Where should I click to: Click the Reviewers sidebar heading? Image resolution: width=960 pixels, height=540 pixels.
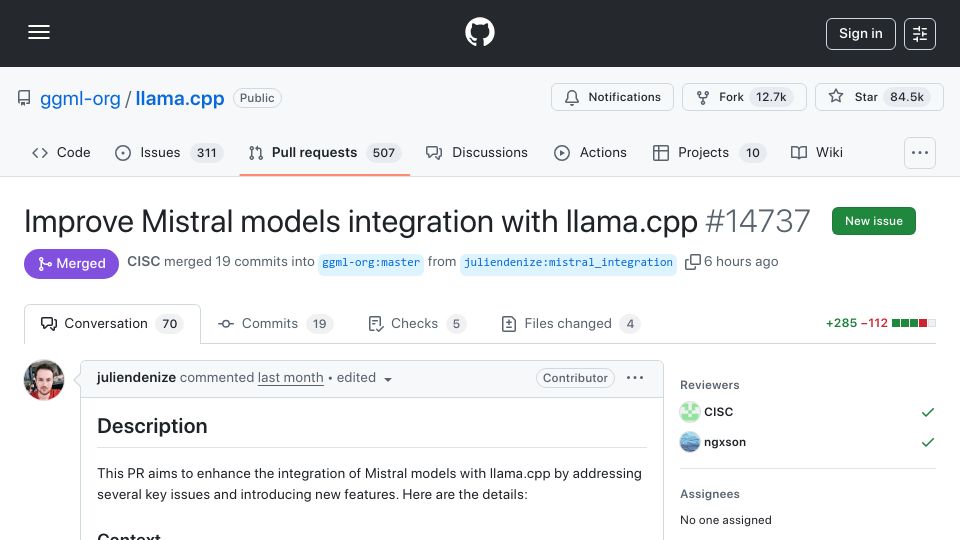(710, 385)
